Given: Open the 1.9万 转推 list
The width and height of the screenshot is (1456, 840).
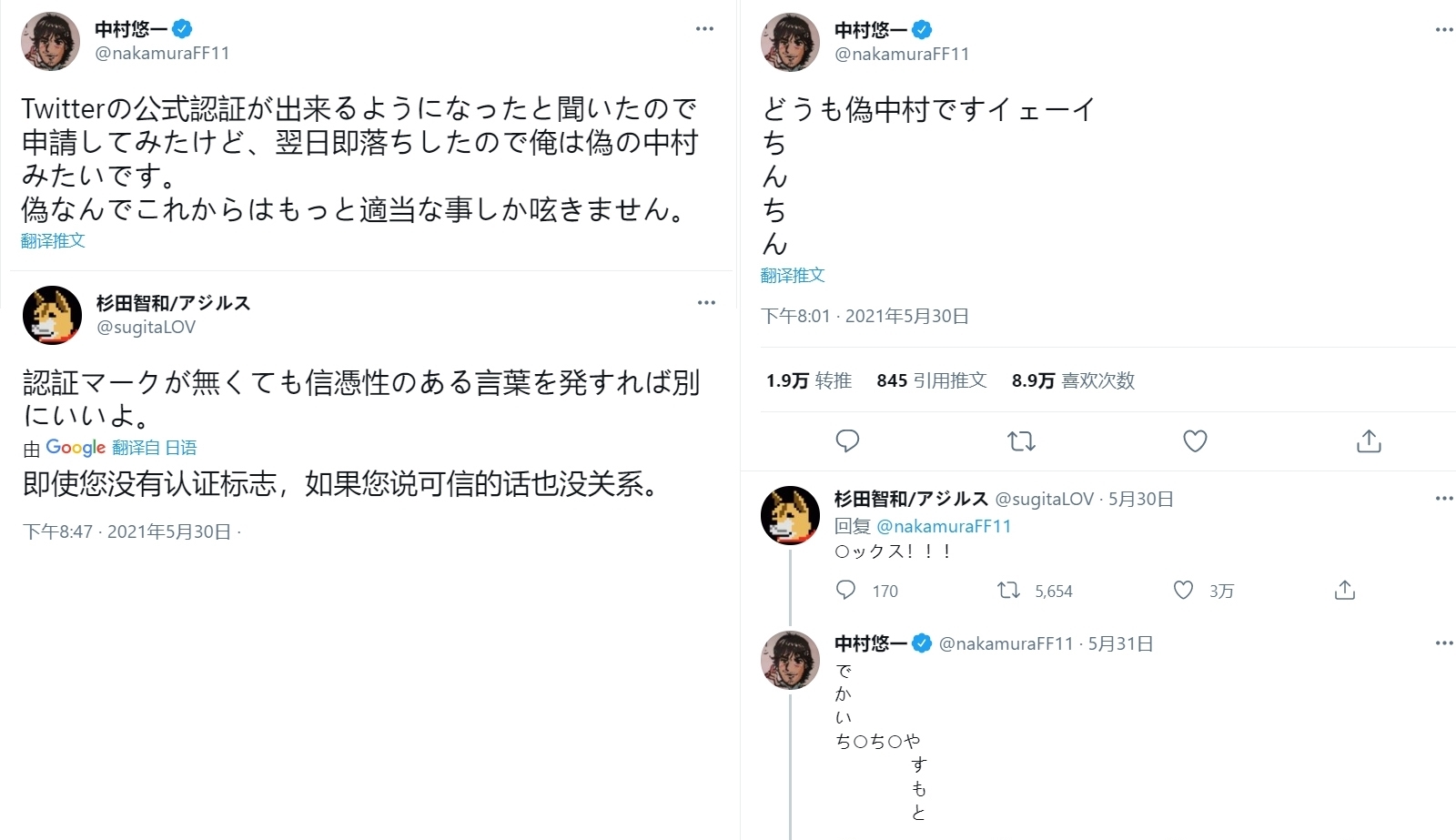Looking at the screenshot, I should 809,380.
